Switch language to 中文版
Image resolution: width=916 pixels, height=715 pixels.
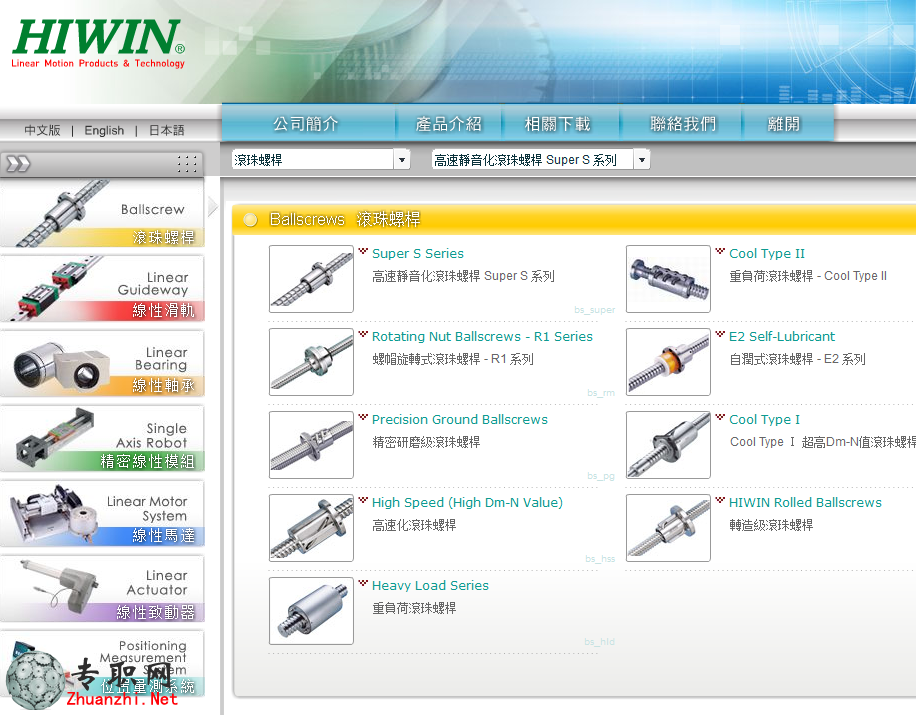[x=42, y=130]
